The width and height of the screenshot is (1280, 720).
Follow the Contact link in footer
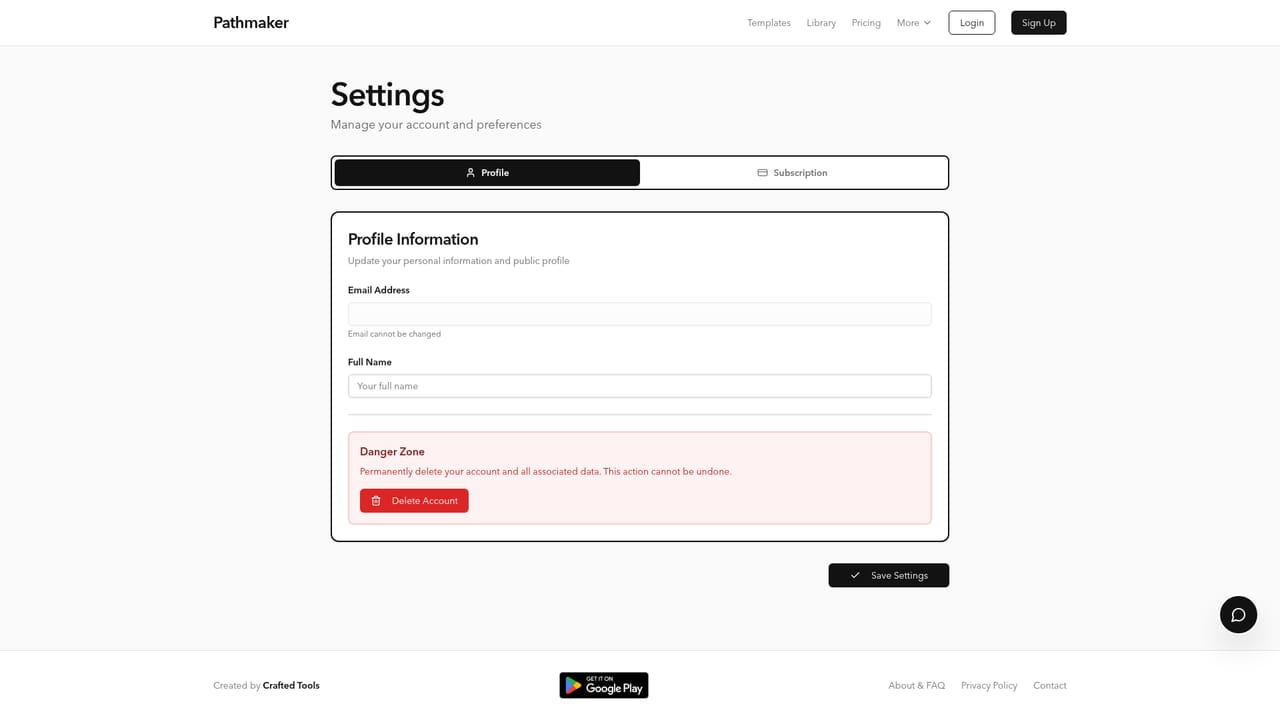click(x=1050, y=686)
